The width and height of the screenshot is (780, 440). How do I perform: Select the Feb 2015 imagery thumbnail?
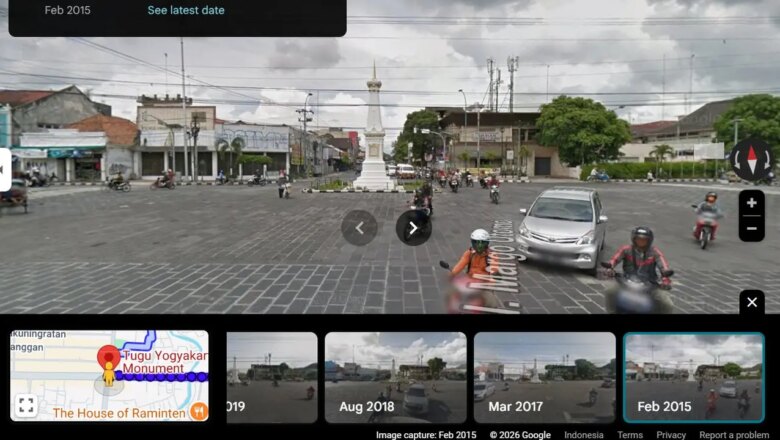coord(694,377)
